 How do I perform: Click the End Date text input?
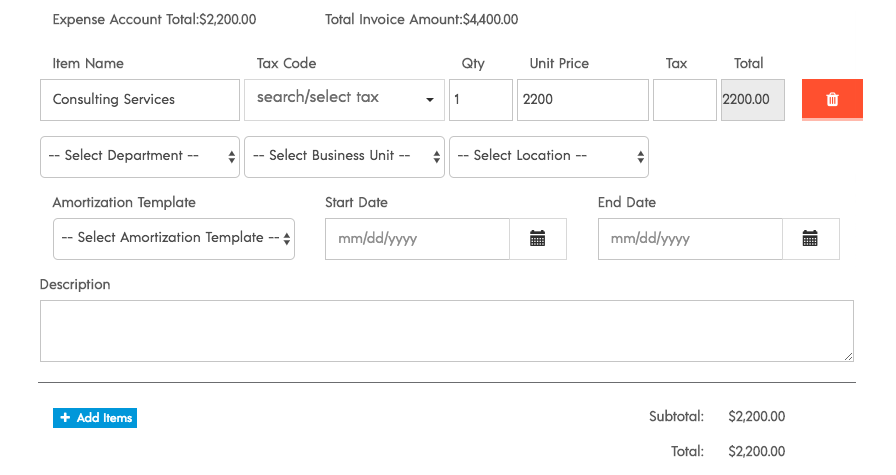click(690, 239)
